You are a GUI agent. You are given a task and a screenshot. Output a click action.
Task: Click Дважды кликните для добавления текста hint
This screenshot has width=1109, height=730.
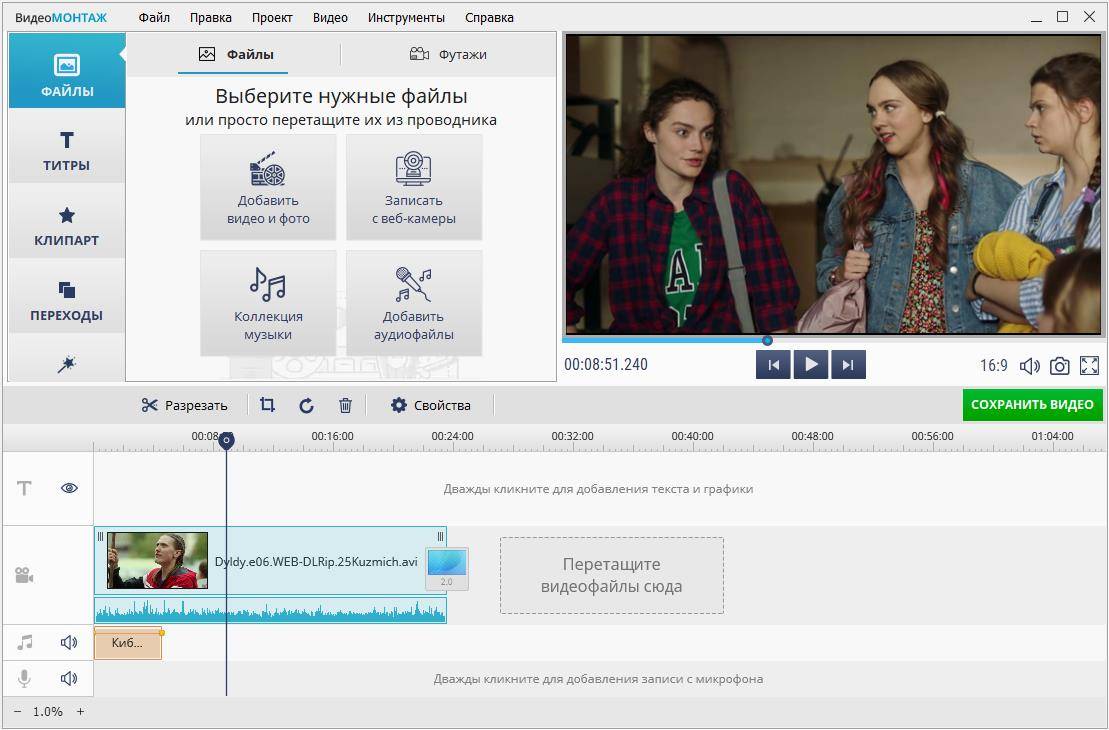coord(598,489)
